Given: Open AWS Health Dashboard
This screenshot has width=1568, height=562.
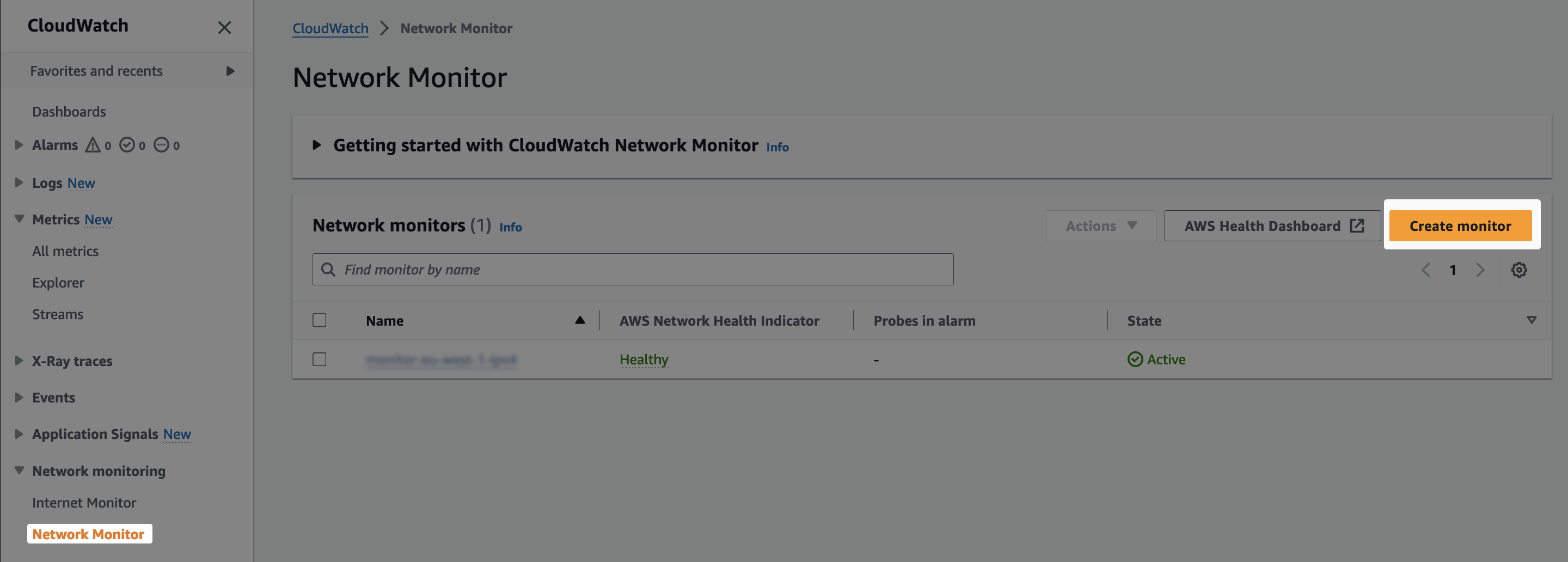Looking at the screenshot, I should coord(1272,226).
